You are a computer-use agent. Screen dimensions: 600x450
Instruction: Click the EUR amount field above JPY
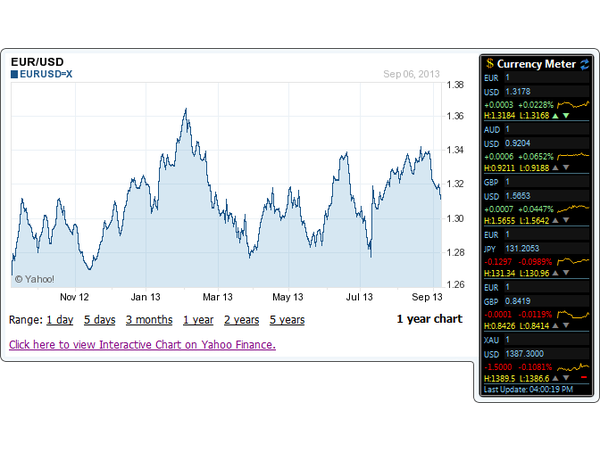tap(547, 235)
